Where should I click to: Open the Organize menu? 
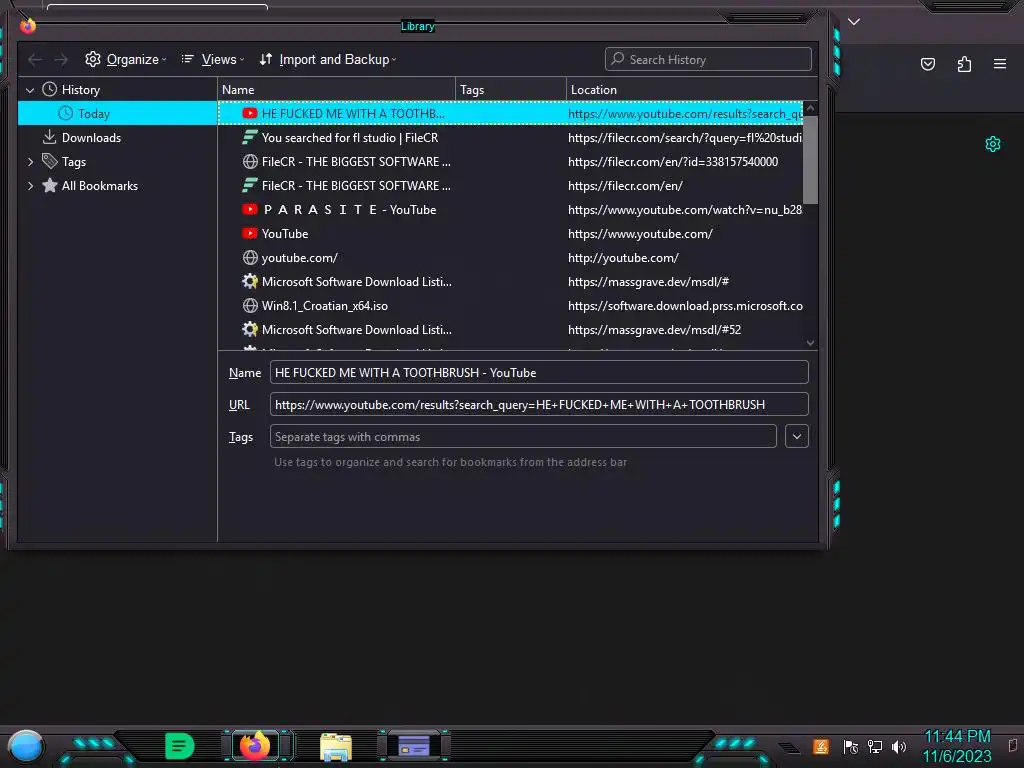pyautogui.click(x=126, y=59)
